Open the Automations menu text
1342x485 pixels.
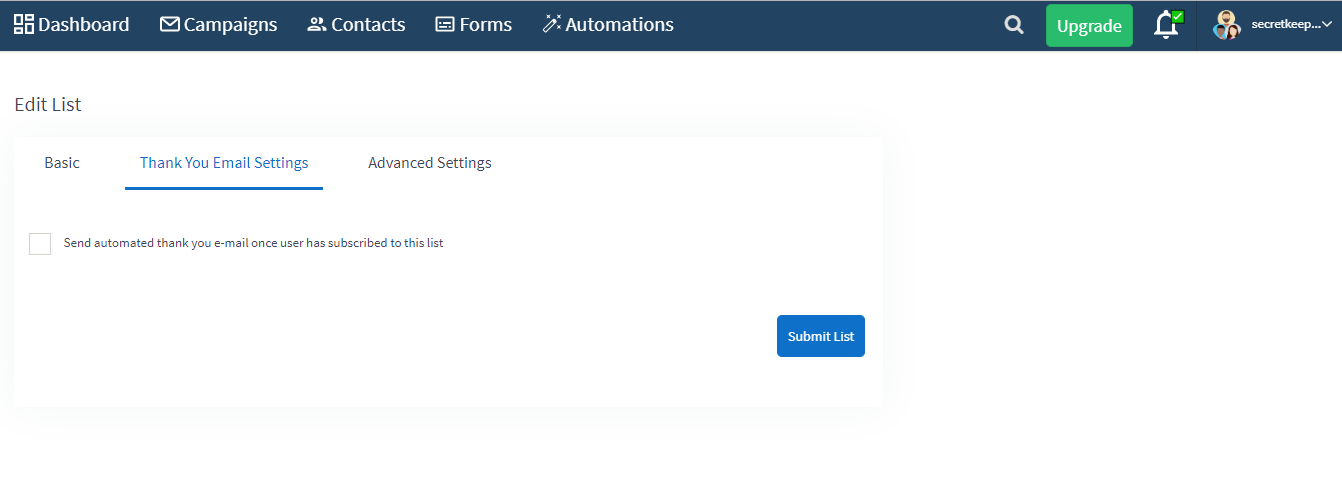(x=619, y=24)
